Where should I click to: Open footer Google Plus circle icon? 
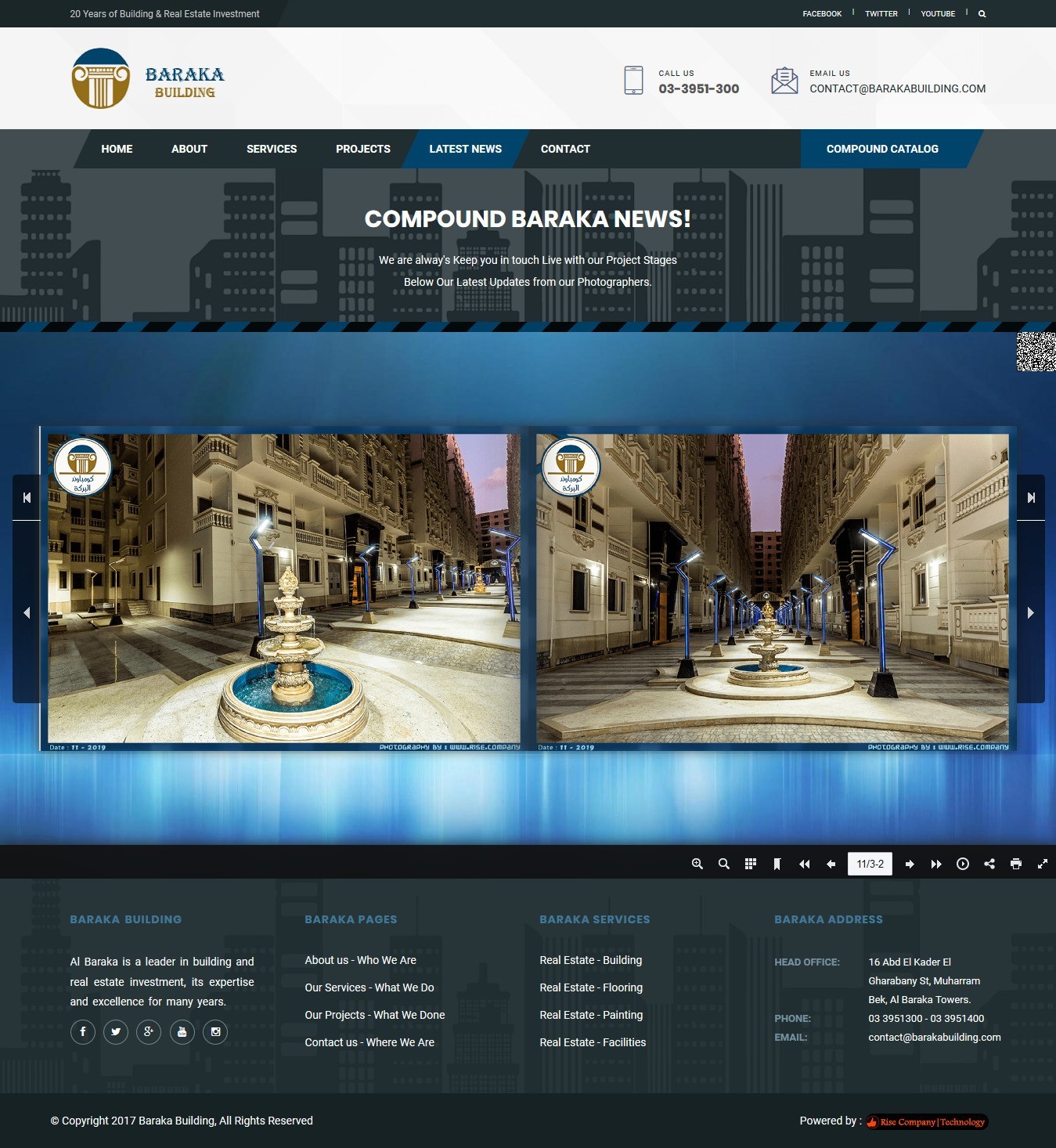coord(149,1031)
